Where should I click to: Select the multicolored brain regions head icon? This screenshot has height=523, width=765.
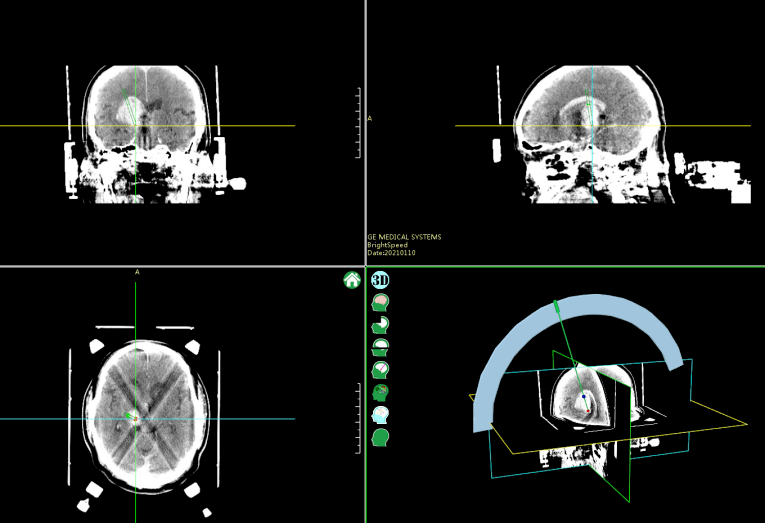coord(380,392)
